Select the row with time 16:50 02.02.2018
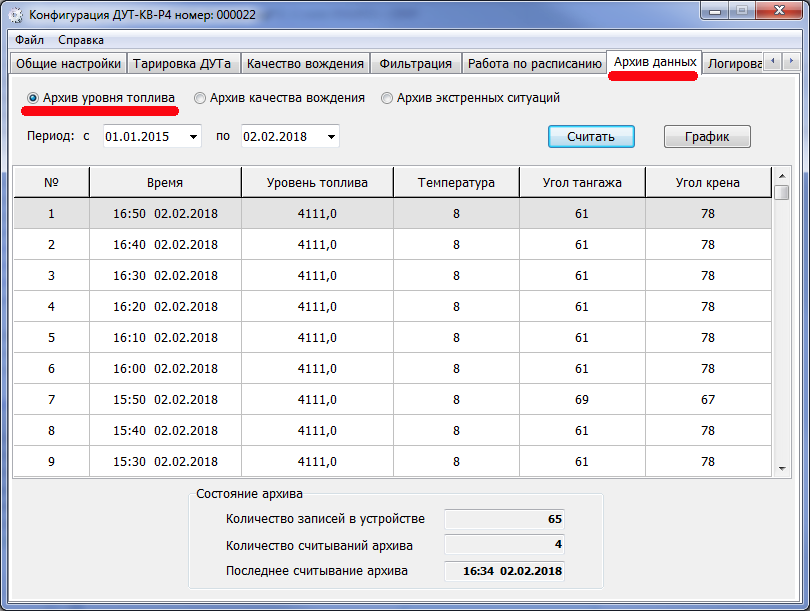 [392, 213]
